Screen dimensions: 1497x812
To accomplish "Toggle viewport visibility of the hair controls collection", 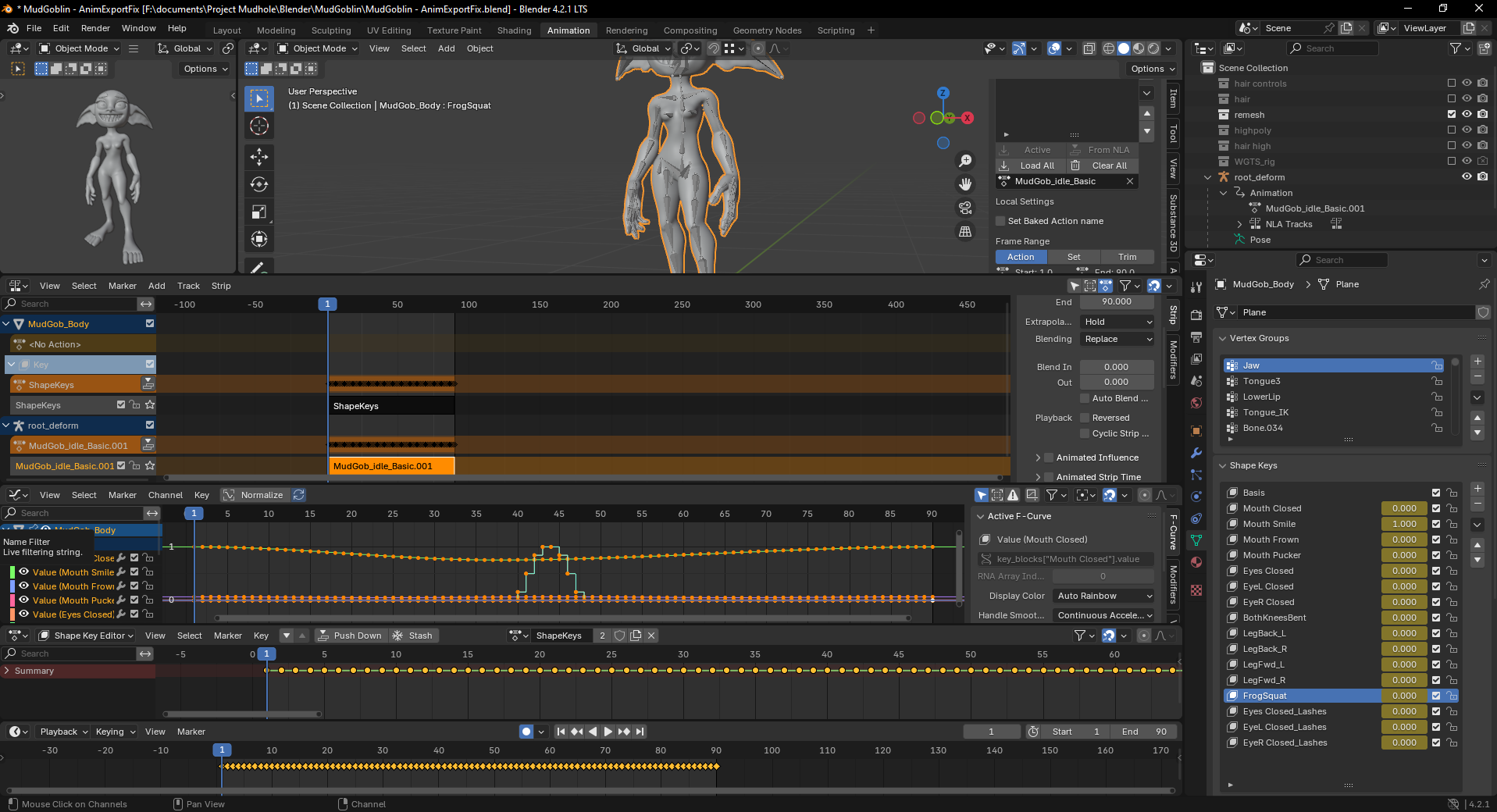I will (1467, 84).
